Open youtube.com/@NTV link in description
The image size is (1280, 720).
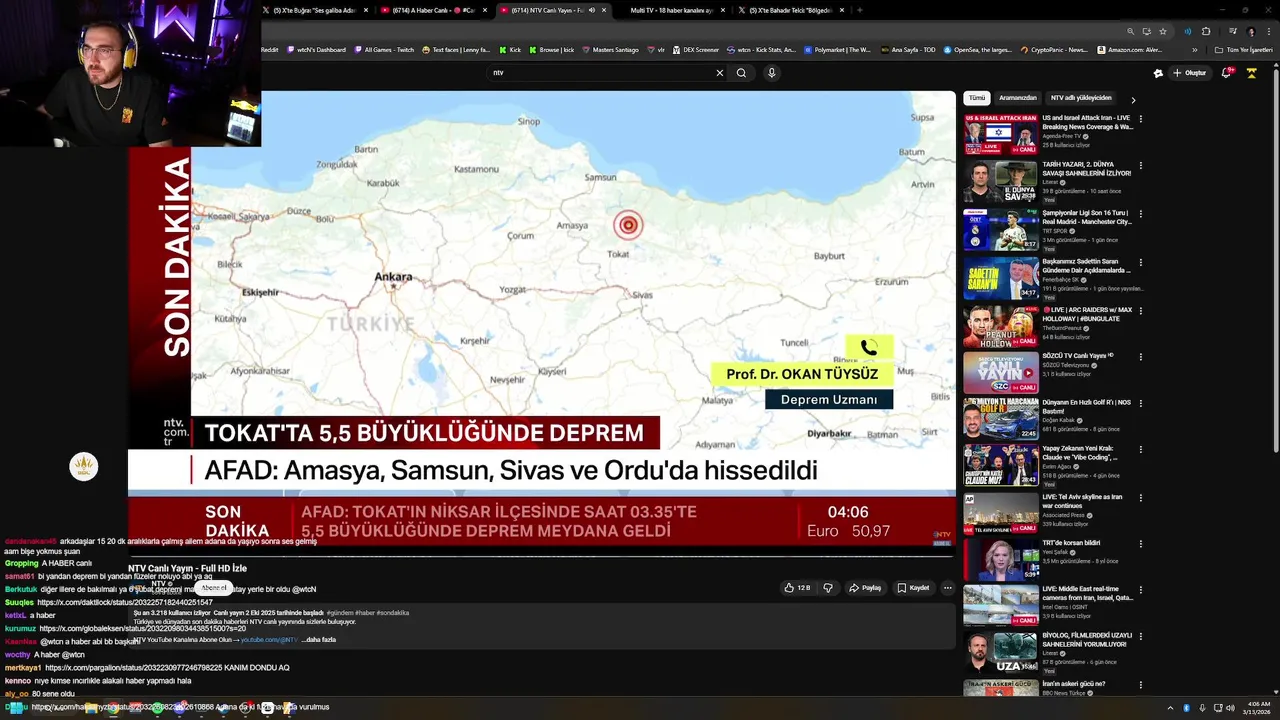coord(268,640)
